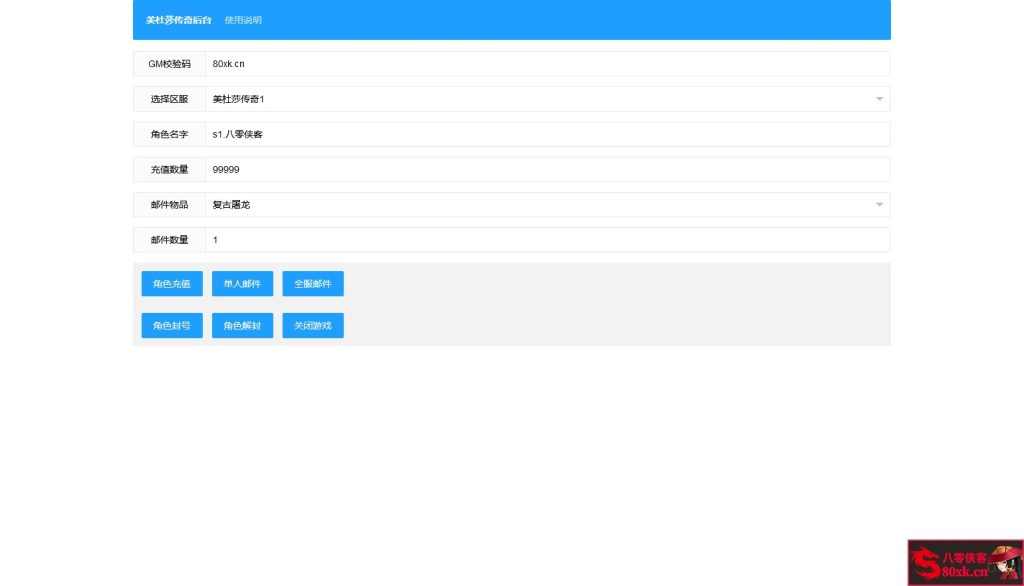Click the selected server value 美杜莎传奇1
The width and height of the screenshot is (1024, 586).
(239, 99)
